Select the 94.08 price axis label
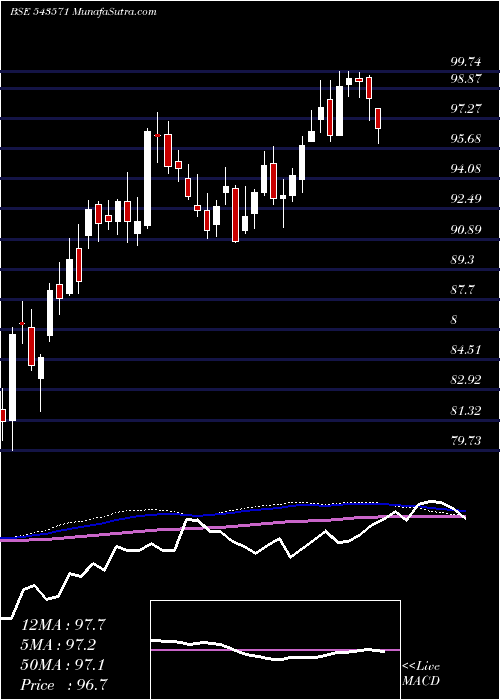 click(466, 169)
